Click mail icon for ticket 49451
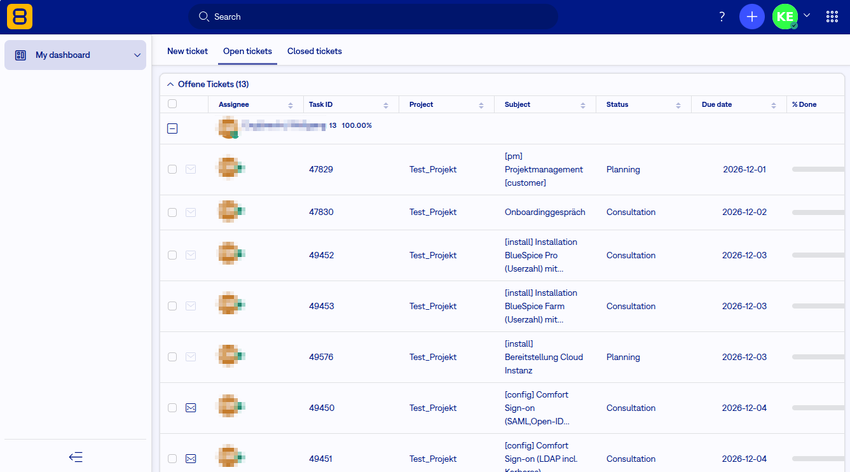Screen dimensions: 850x472 click(x=191, y=458)
